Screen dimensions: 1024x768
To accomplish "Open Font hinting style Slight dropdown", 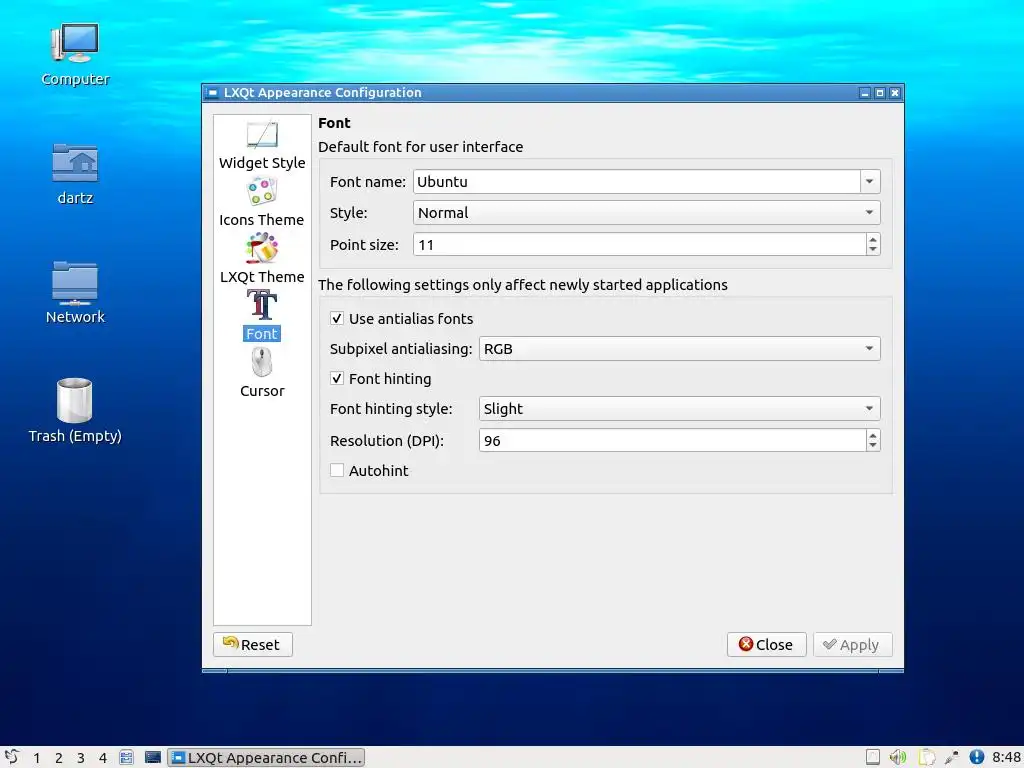I will coord(679,409).
